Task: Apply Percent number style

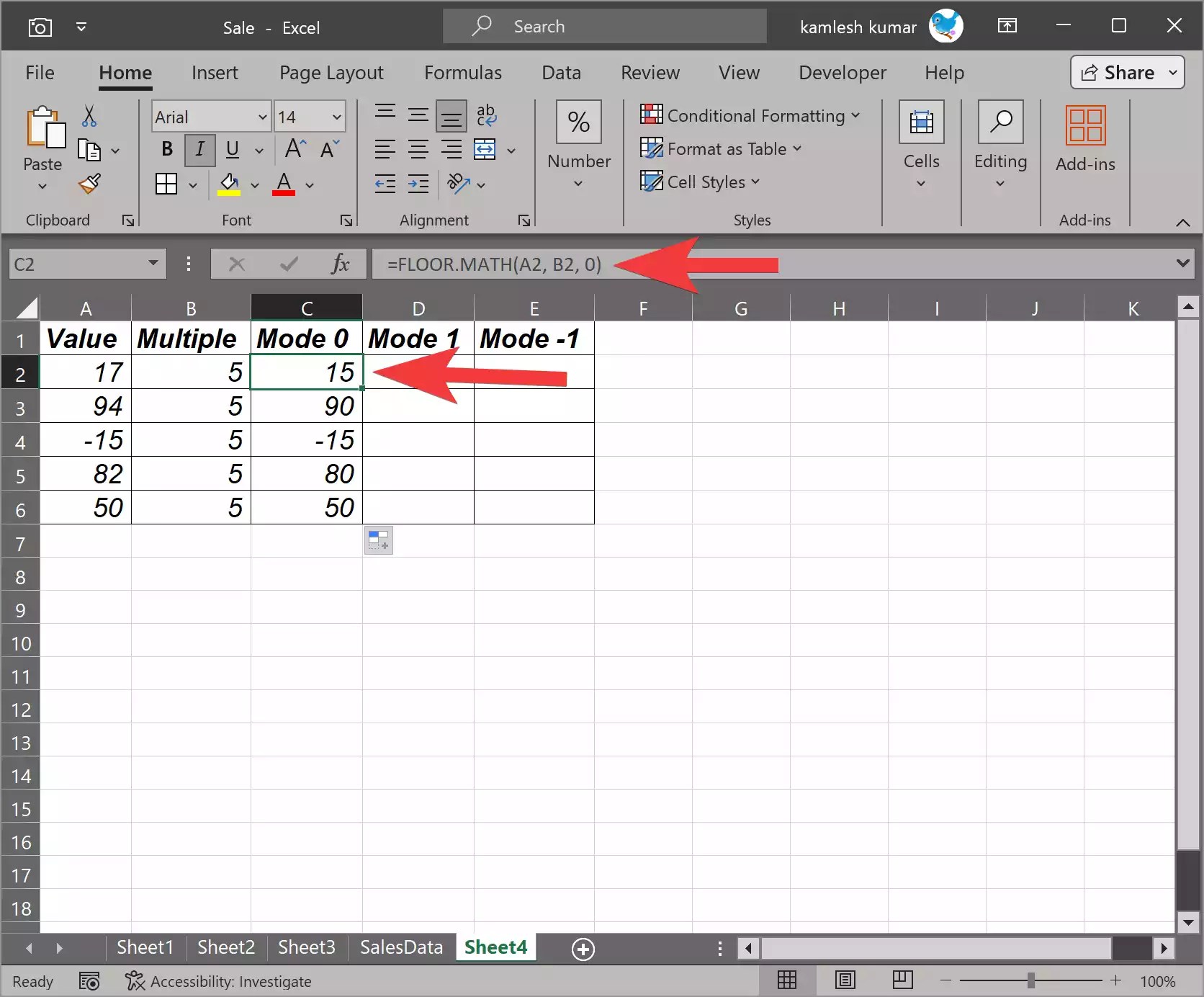Action: click(x=578, y=122)
